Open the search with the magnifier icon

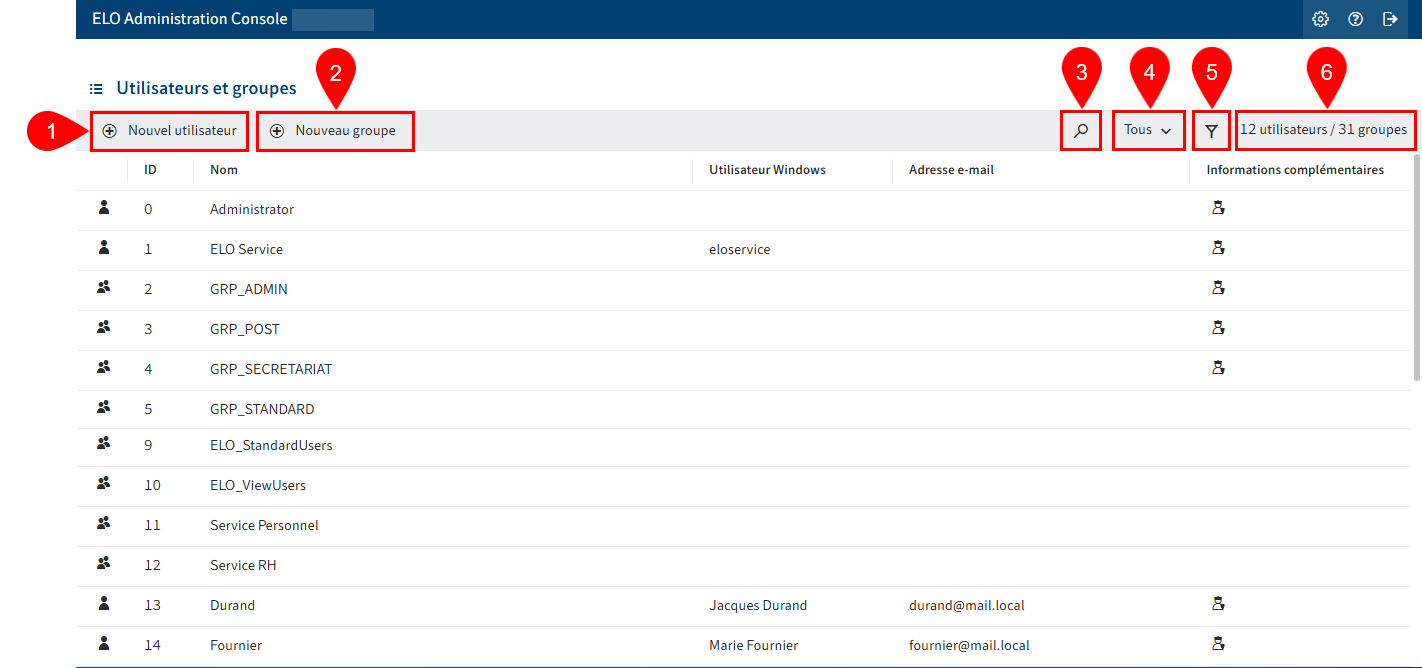point(1081,130)
